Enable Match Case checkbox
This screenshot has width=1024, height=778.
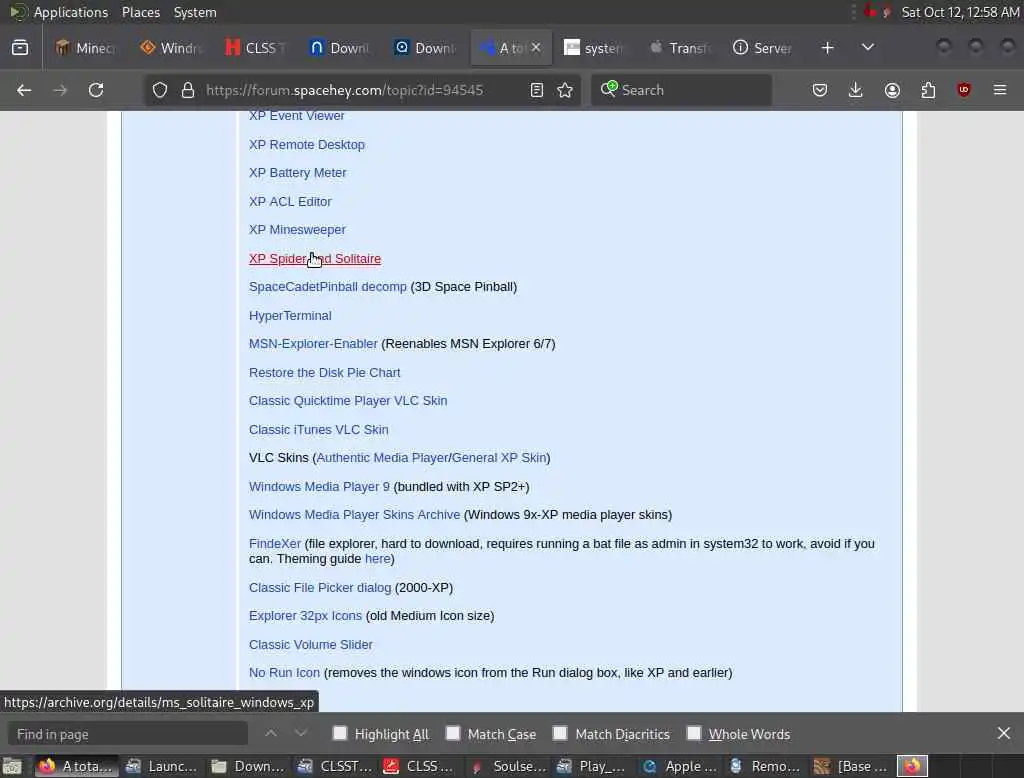click(453, 734)
